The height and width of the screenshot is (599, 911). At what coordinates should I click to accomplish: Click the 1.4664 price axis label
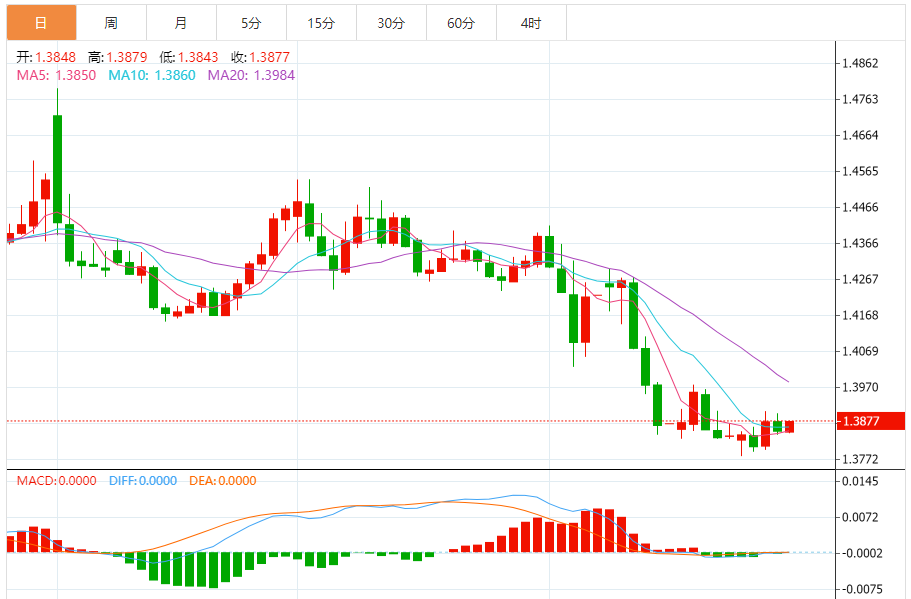pos(860,135)
